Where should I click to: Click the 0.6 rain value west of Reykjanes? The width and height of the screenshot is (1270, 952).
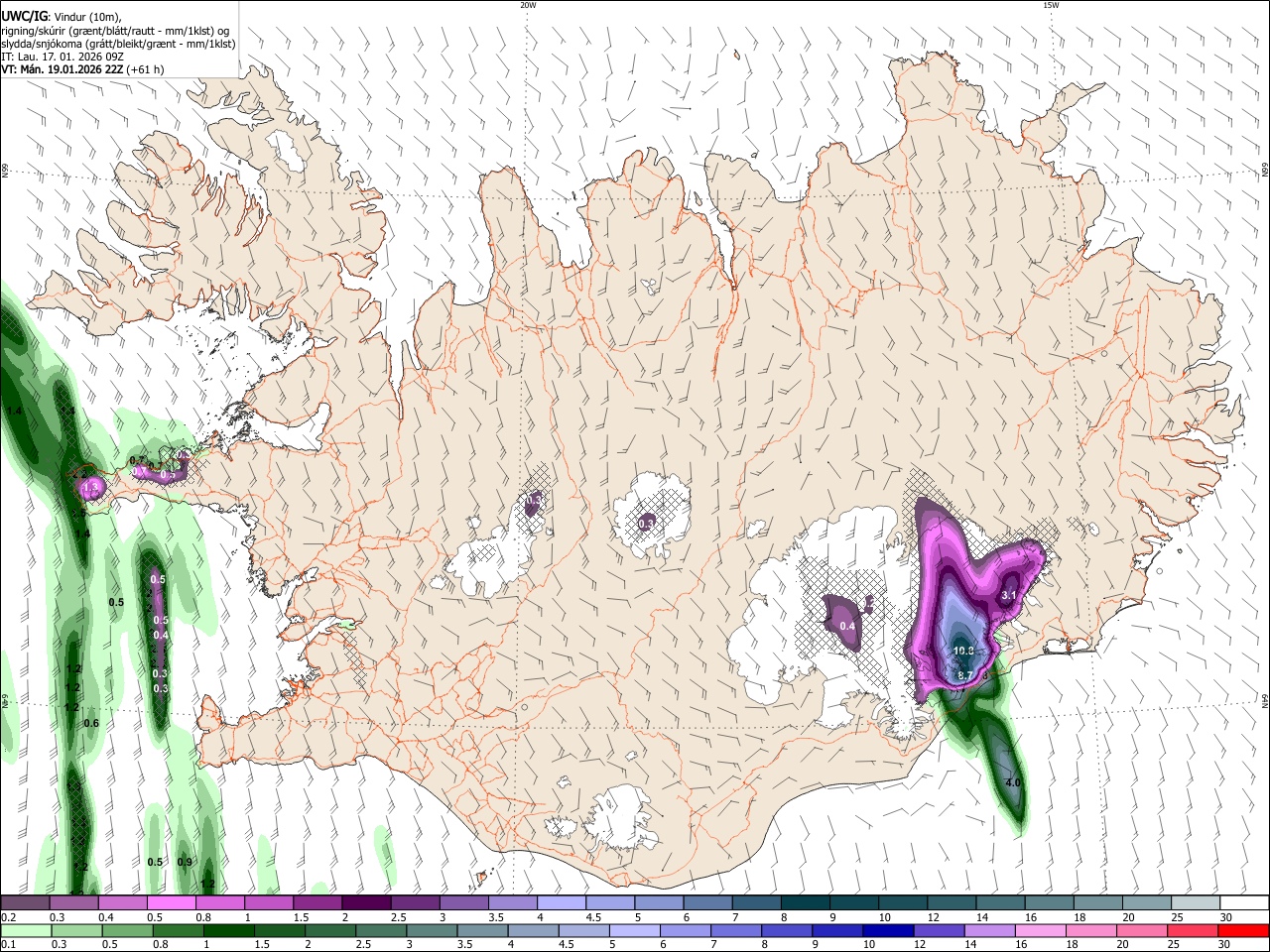(91, 724)
